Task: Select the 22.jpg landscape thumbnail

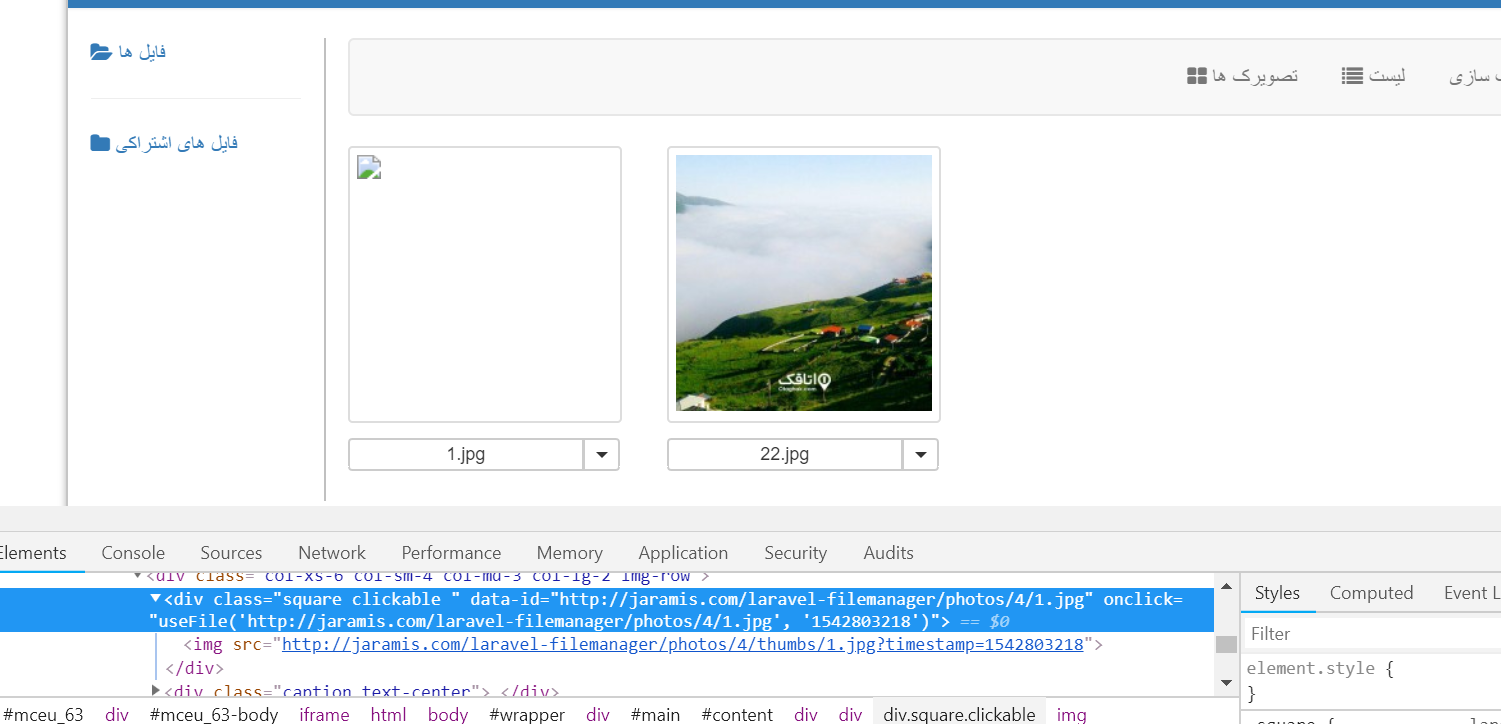Action: (x=802, y=282)
